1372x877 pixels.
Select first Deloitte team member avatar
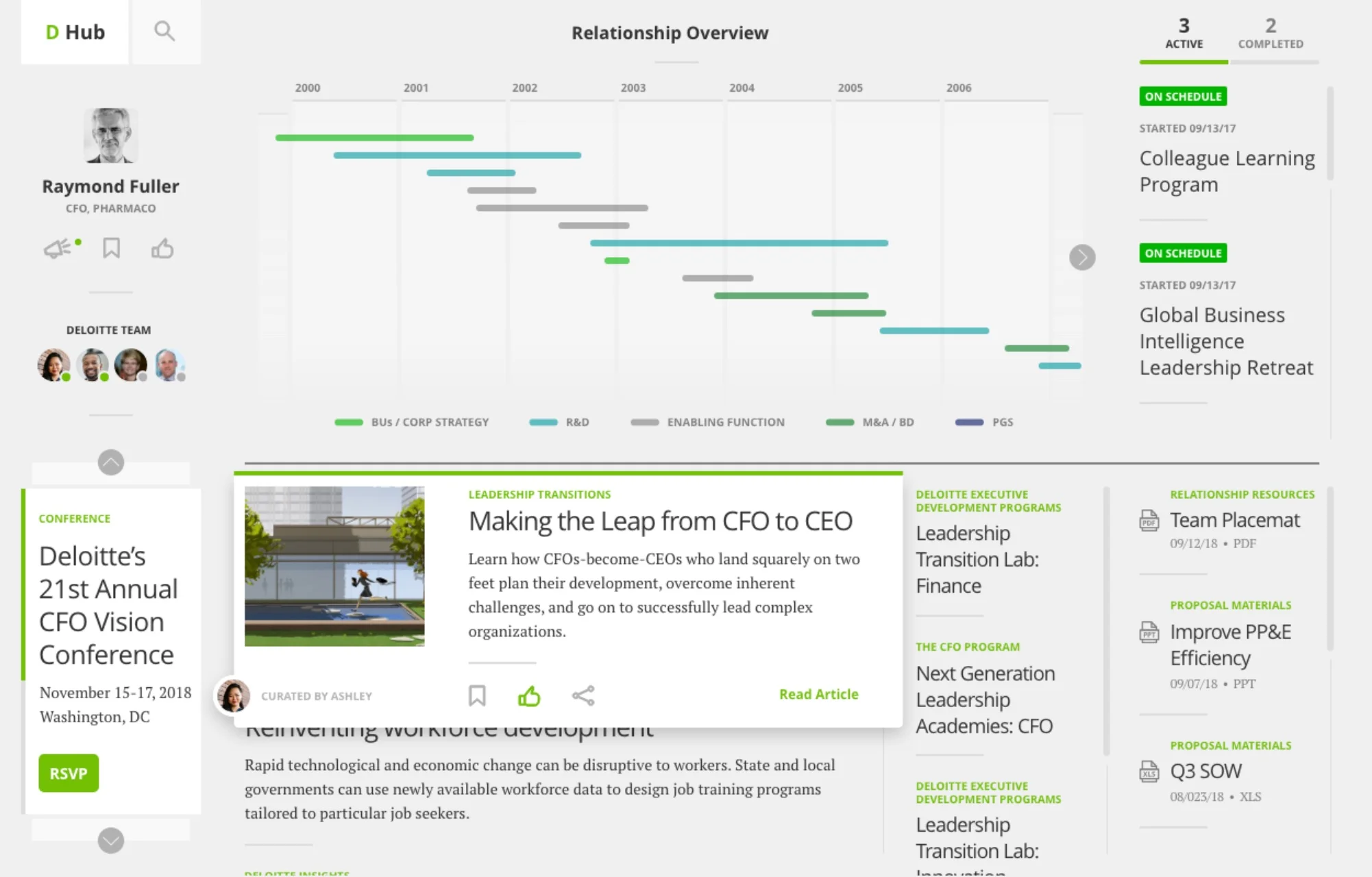coord(53,365)
